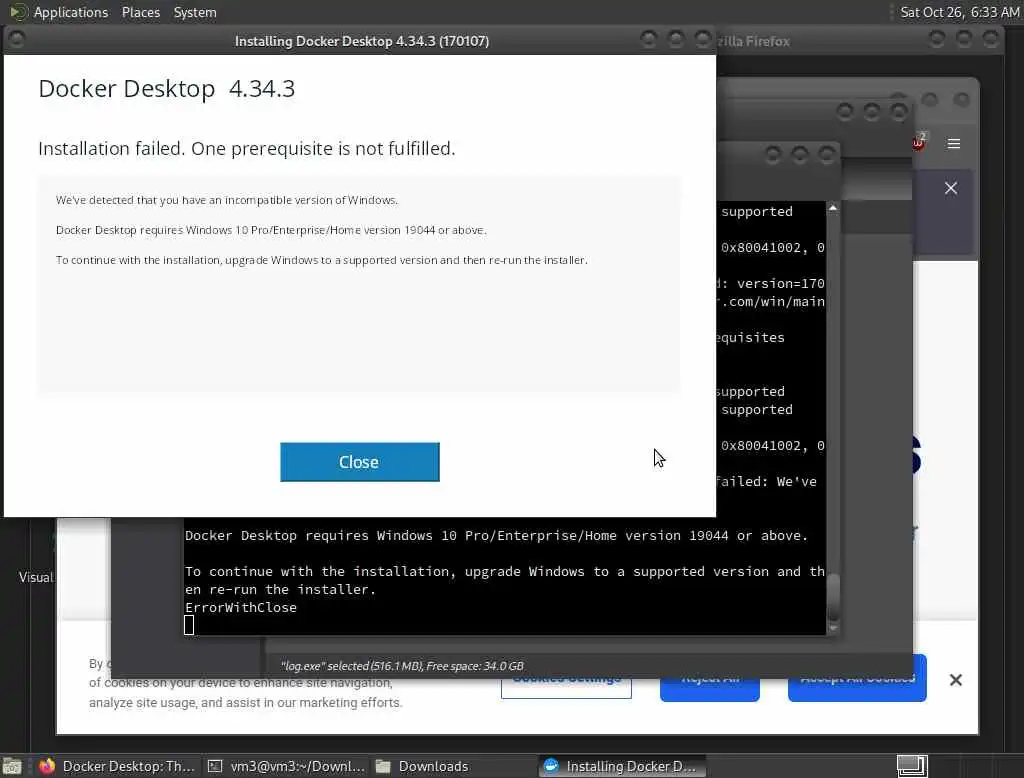Click the Docker whale icon in taskbar
Image resolution: width=1024 pixels, height=778 pixels.
[551, 766]
